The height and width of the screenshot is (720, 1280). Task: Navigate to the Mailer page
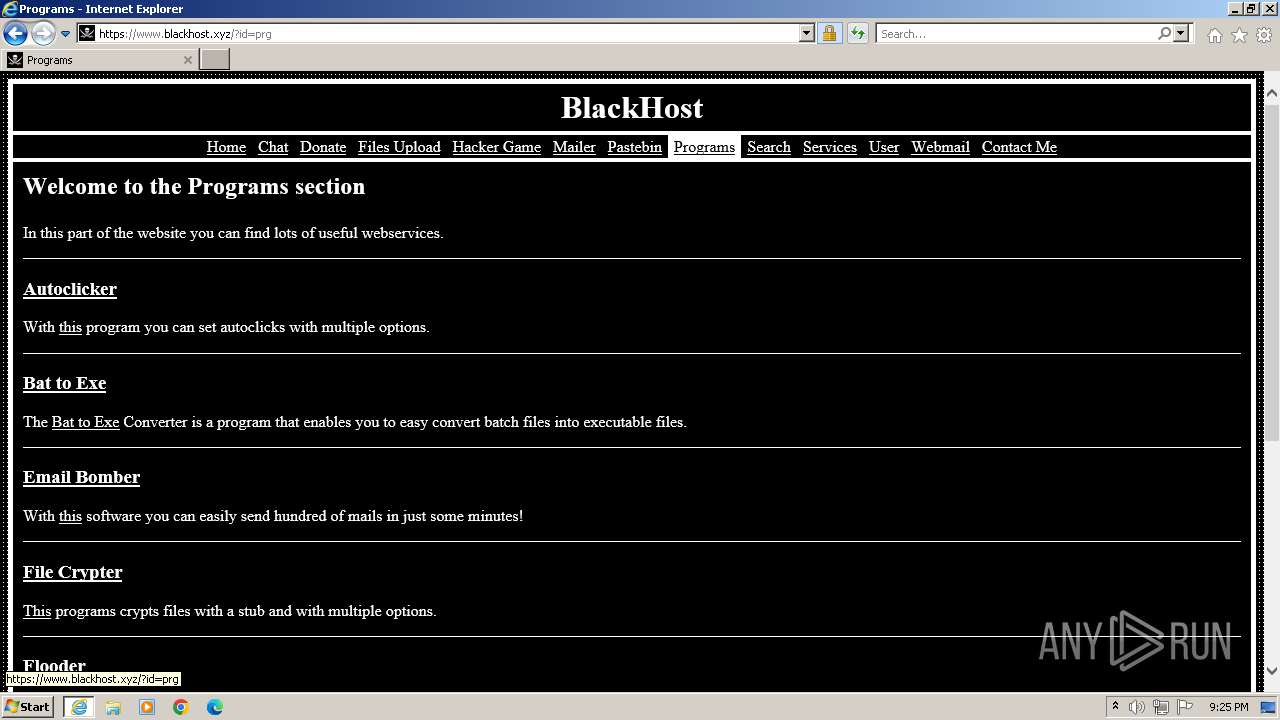point(574,147)
